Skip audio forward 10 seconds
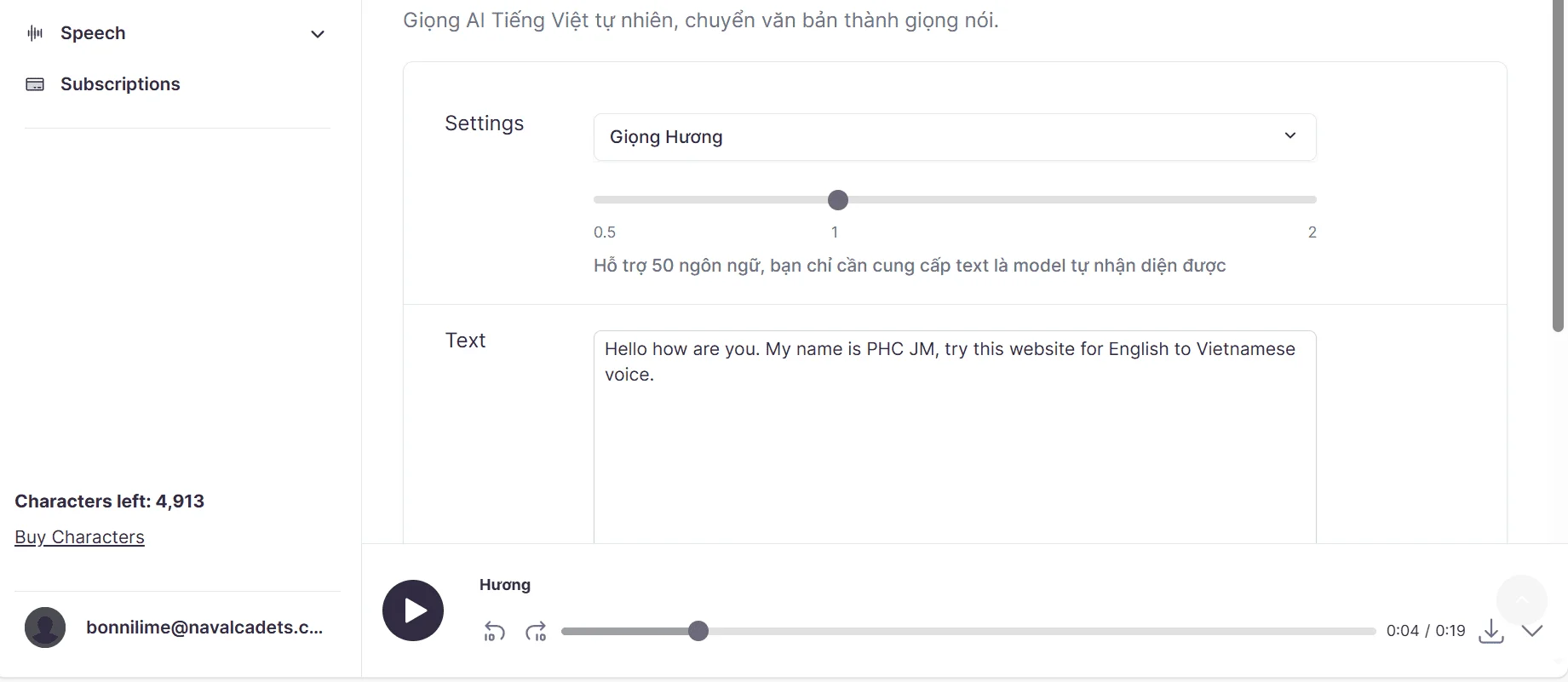 tap(536, 632)
